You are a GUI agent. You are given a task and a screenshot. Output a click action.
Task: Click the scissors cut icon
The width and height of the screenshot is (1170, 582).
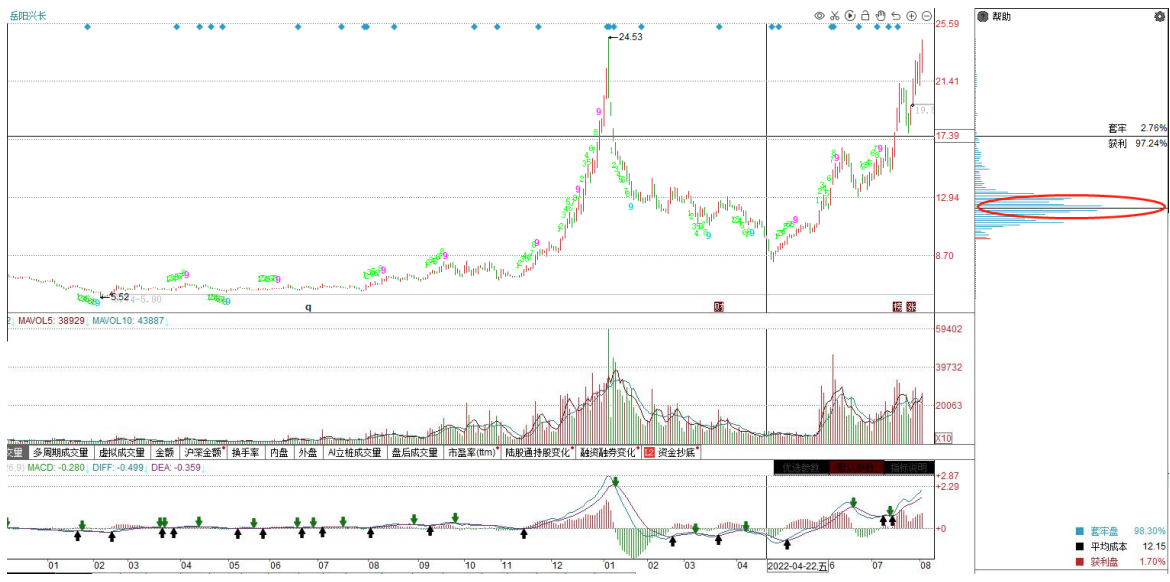click(x=834, y=16)
